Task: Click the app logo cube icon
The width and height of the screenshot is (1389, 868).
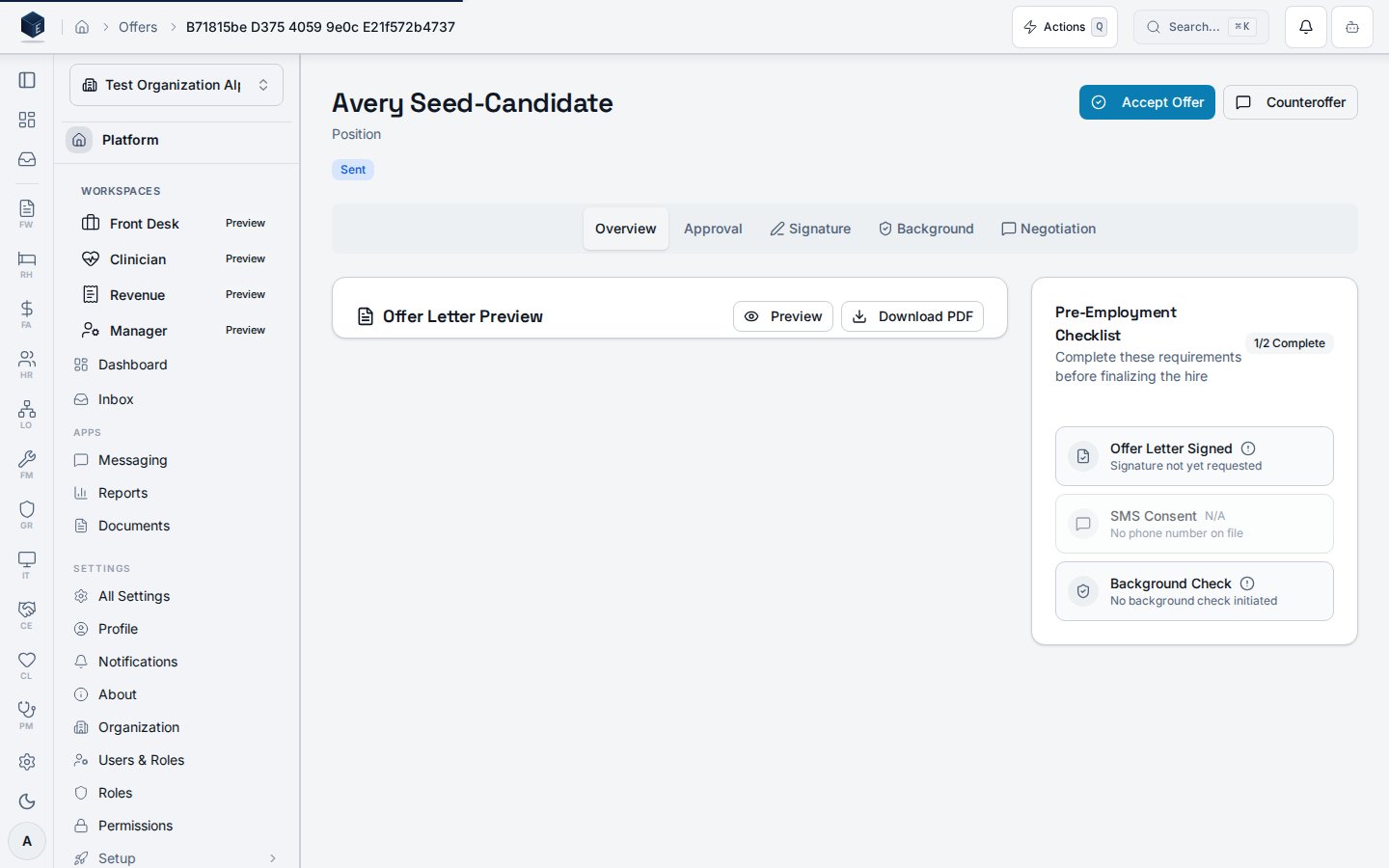Action: coord(33,26)
